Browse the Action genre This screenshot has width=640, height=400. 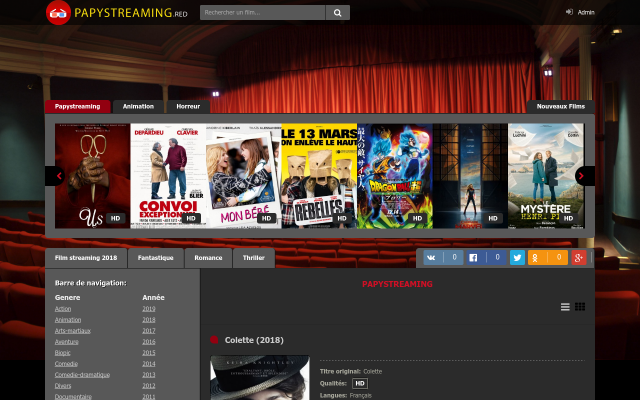(63, 309)
